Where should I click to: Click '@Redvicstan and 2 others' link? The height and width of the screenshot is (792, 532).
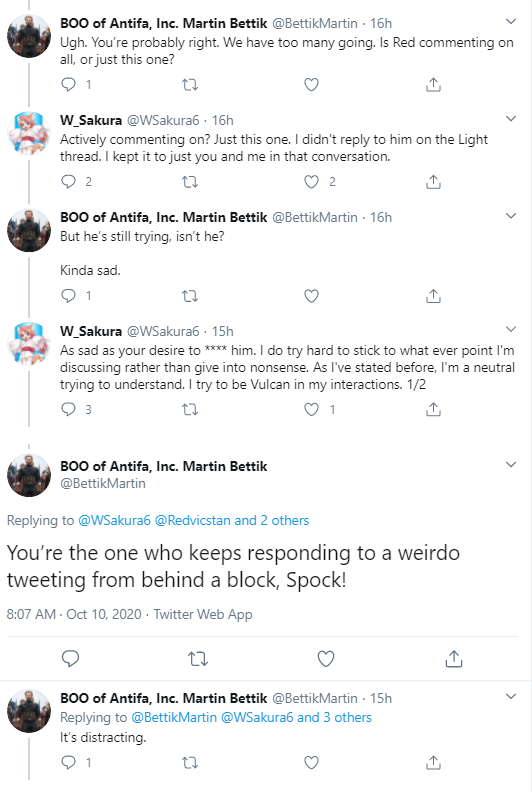232,520
